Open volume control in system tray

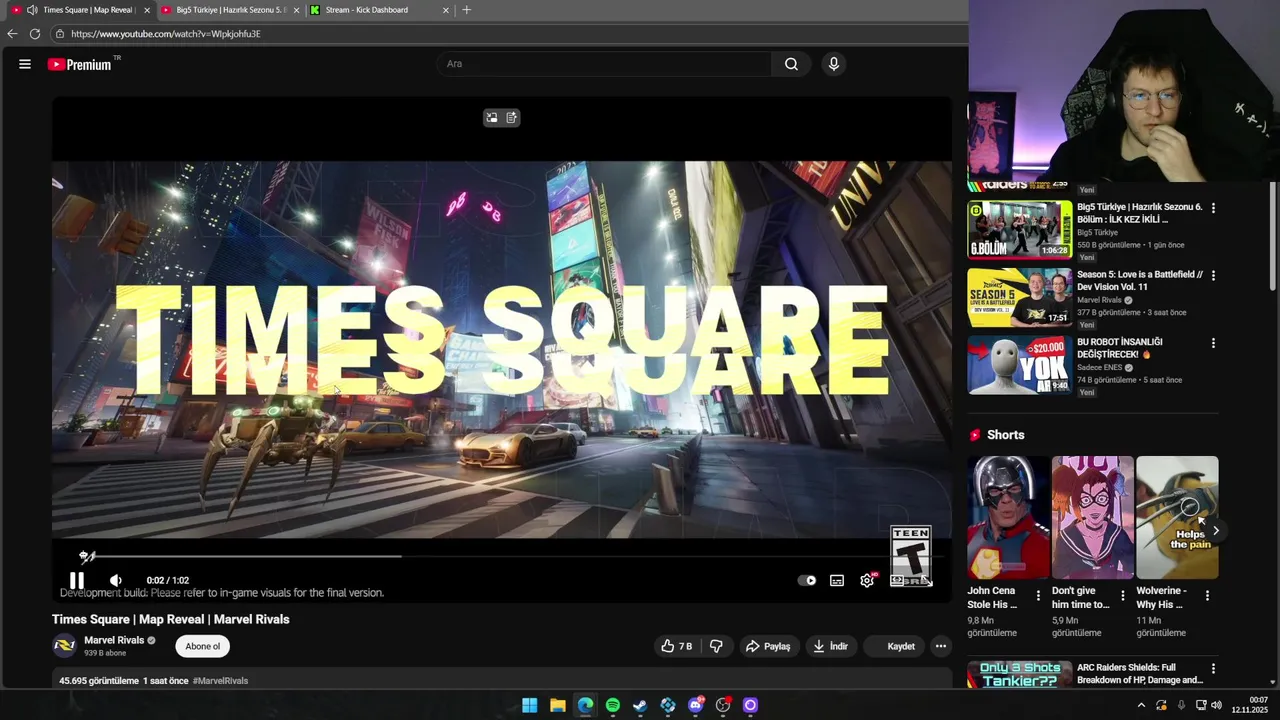pos(1217,705)
